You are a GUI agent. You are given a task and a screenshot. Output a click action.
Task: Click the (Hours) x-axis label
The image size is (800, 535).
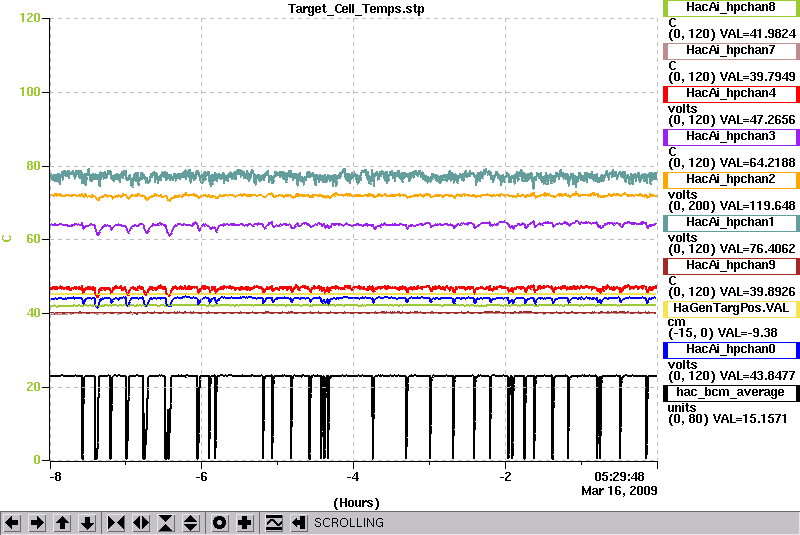coord(356,503)
